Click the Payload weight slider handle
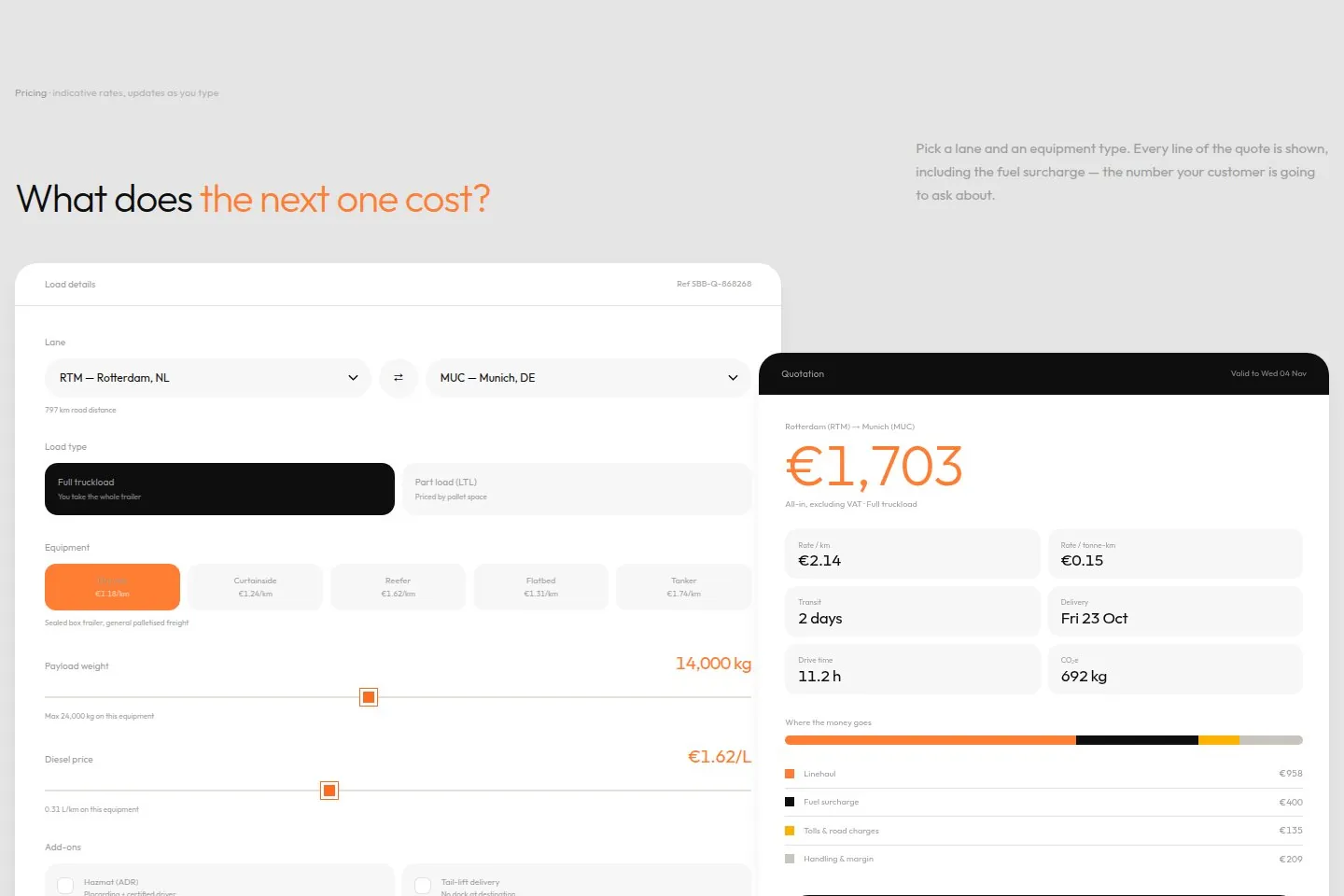Viewport: 1344px width, 896px height. pos(369,697)
